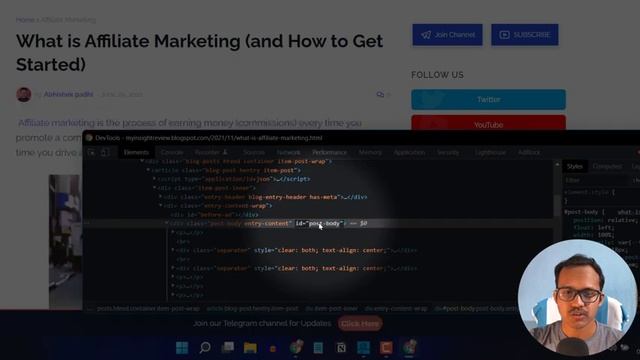Click the author avatar next to Abhishek padhi
This screenshot has height=360, width=640.
coord(24,94)
